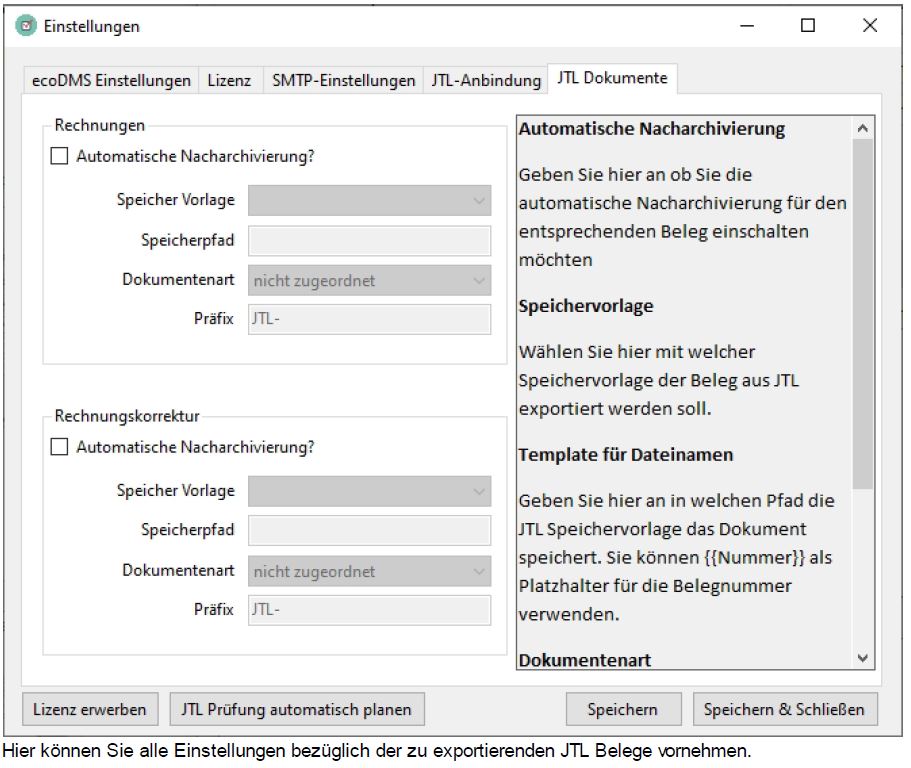Click the 'Rechnungskorrektur' group label
The image size is (911, 768).
point(127,416)
